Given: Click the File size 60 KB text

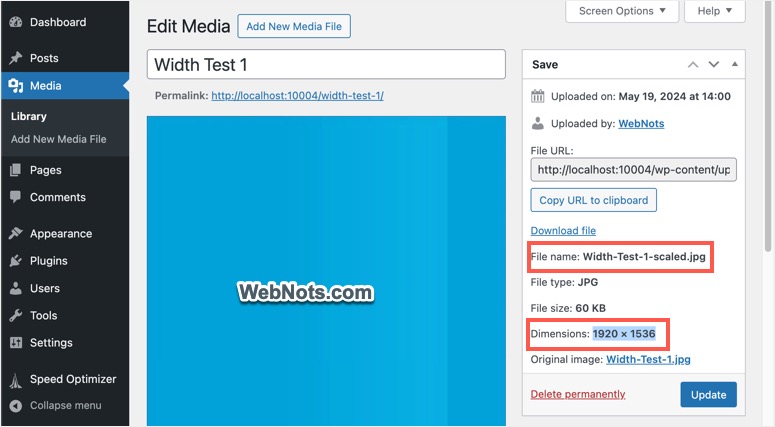Looking at the screenshot, I should (x=568, y=308).
